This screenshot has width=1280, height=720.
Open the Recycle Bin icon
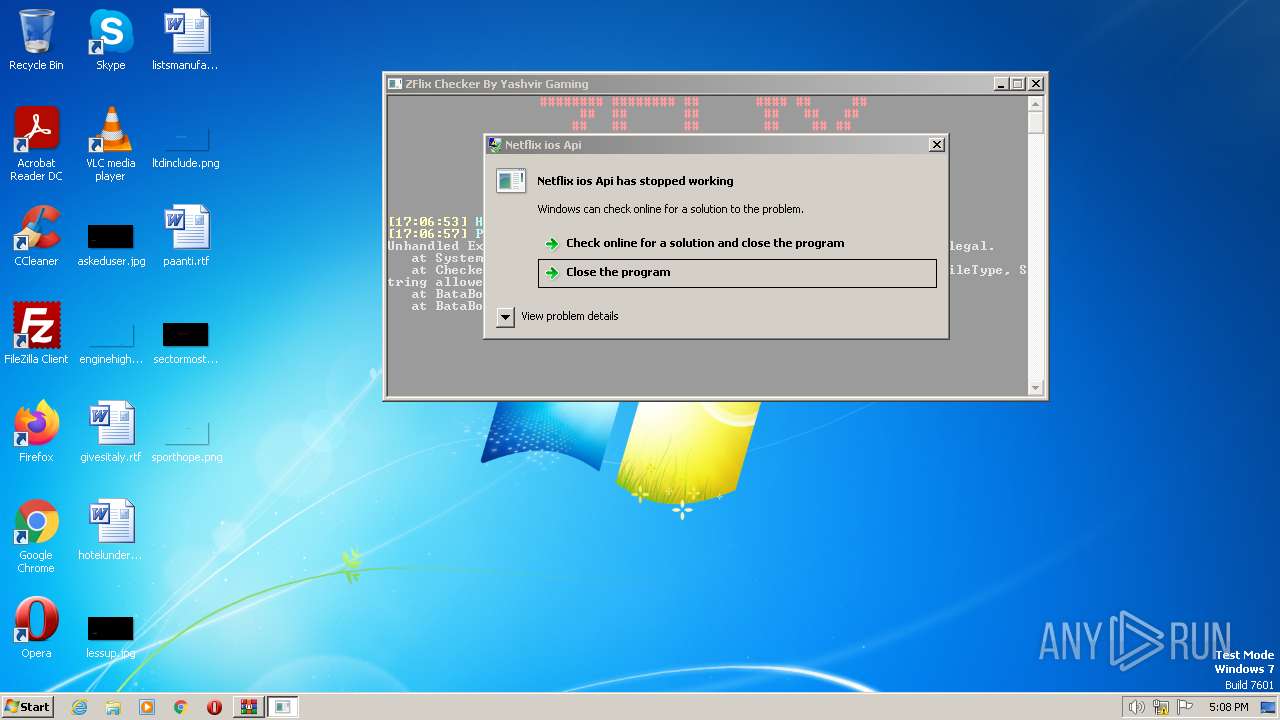pos(36,41)
